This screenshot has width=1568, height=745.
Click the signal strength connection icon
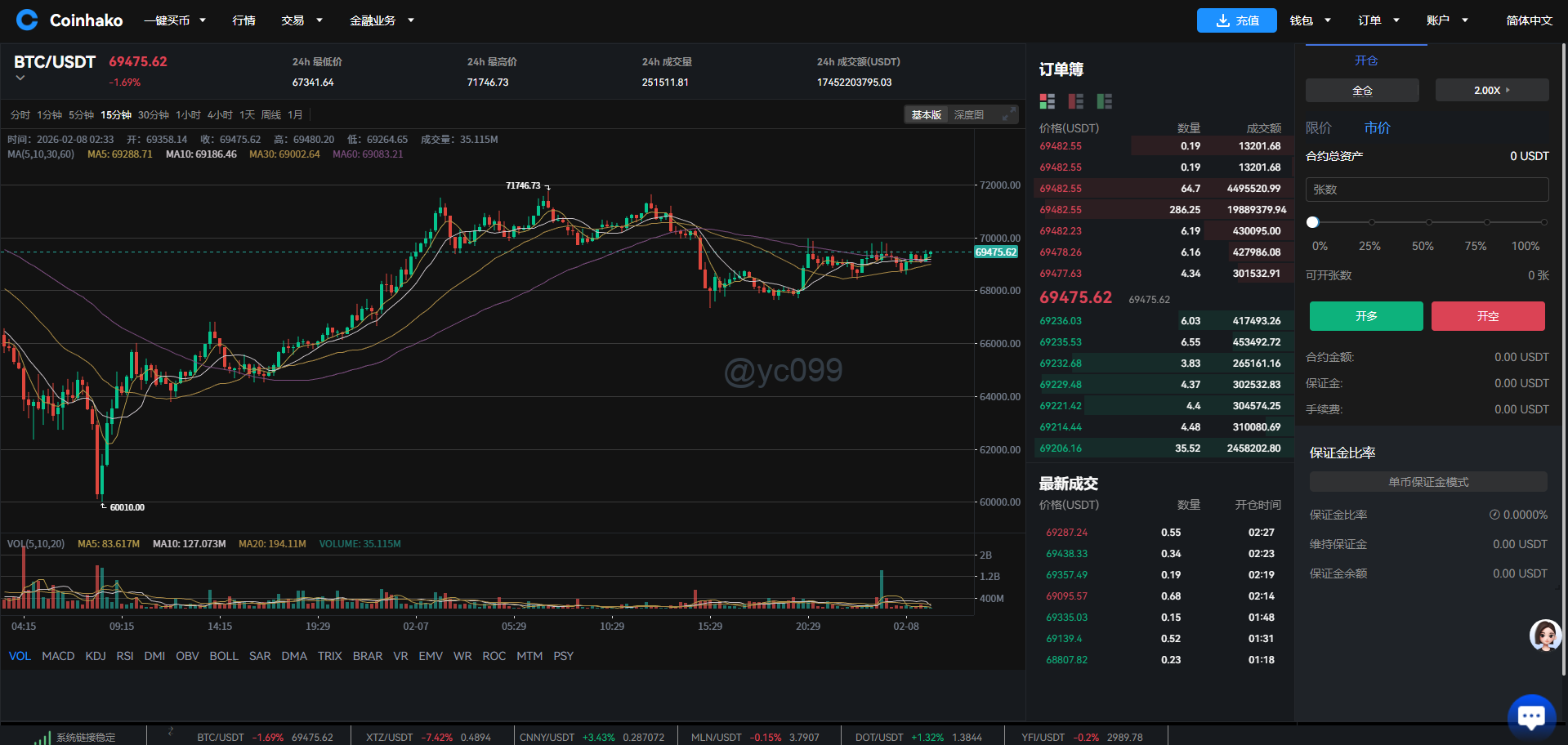(x=42, y=737)
